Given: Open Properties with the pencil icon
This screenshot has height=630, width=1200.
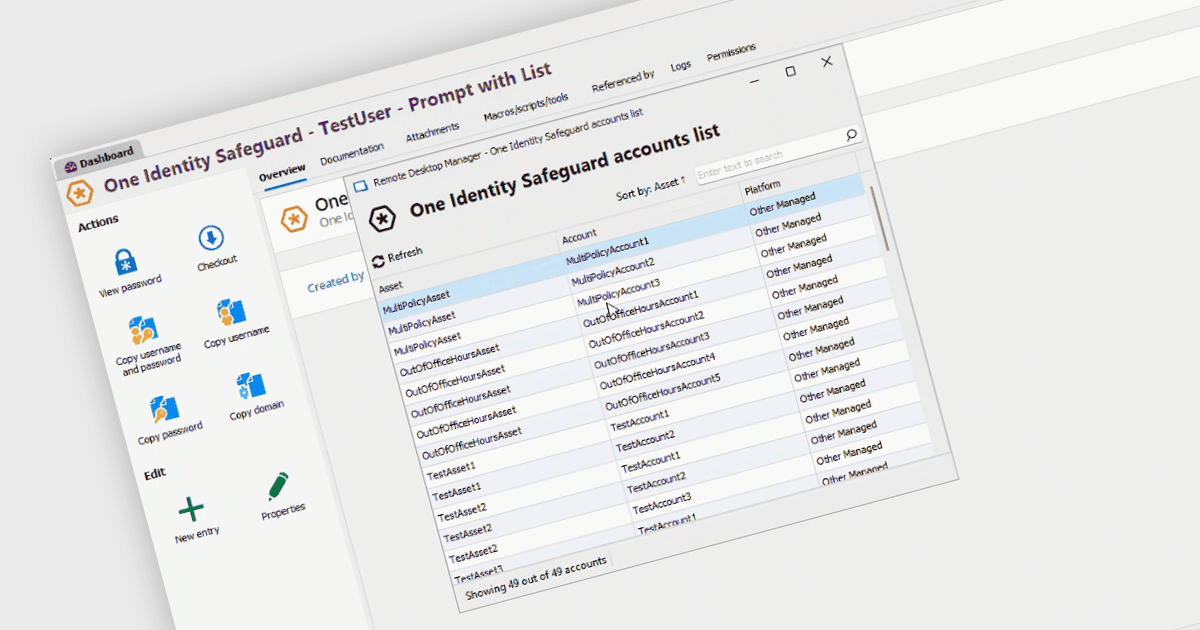Looking at the screenshot, I should tap(278, 486).
